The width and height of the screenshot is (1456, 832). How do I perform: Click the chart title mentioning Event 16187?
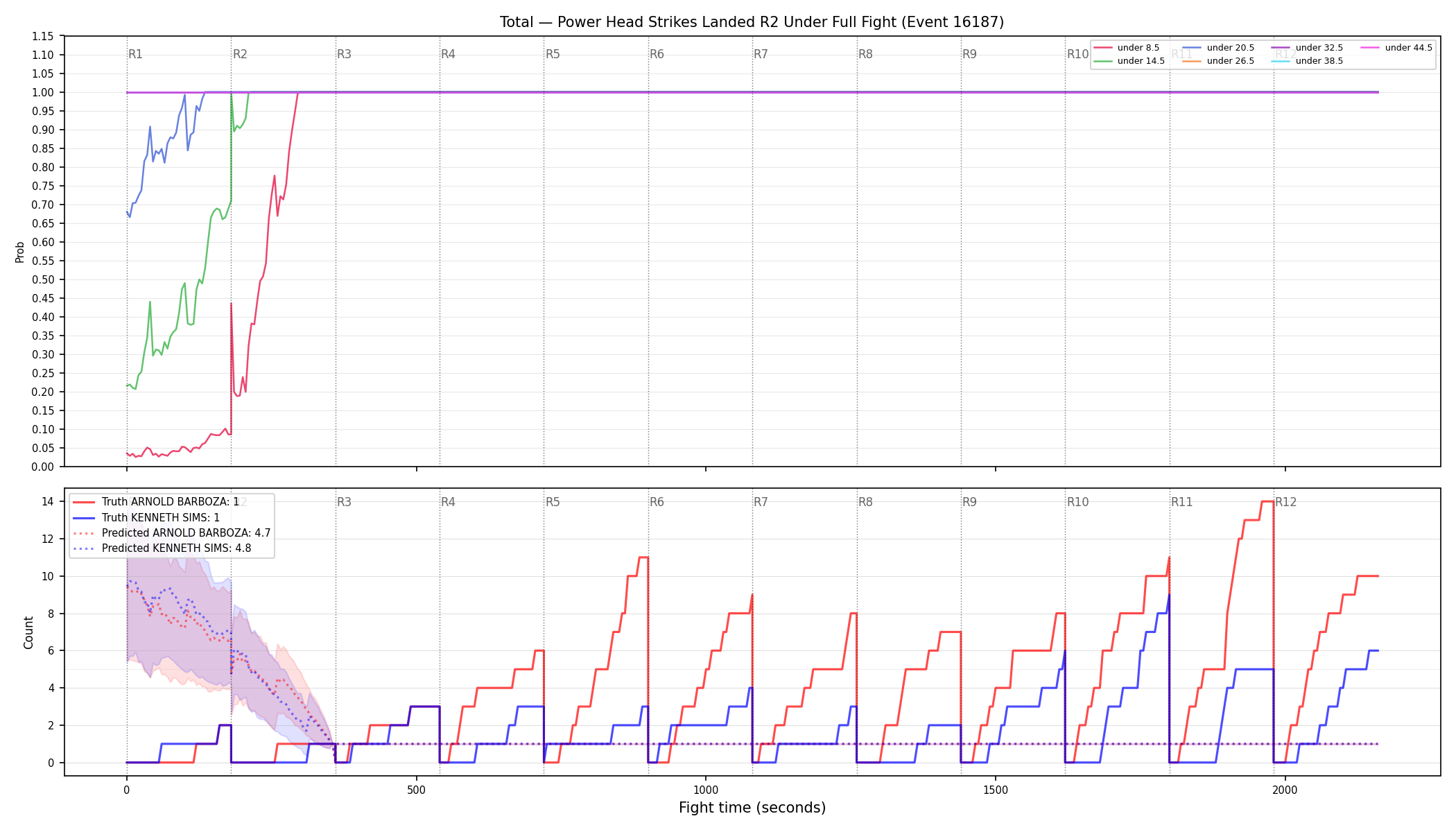pyautogui.click(x=752, y=22)
